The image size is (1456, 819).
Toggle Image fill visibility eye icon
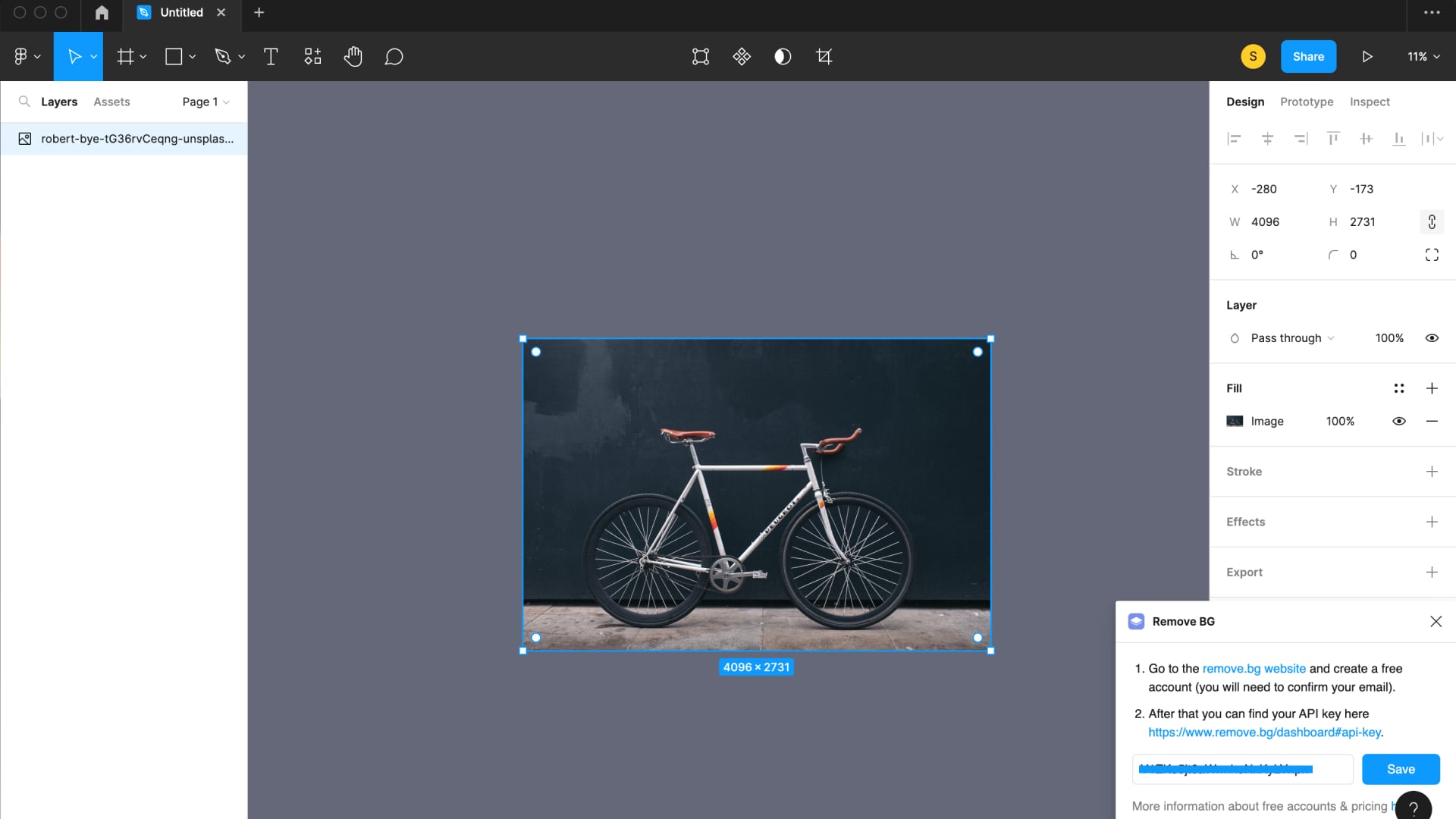point(1399,421)
